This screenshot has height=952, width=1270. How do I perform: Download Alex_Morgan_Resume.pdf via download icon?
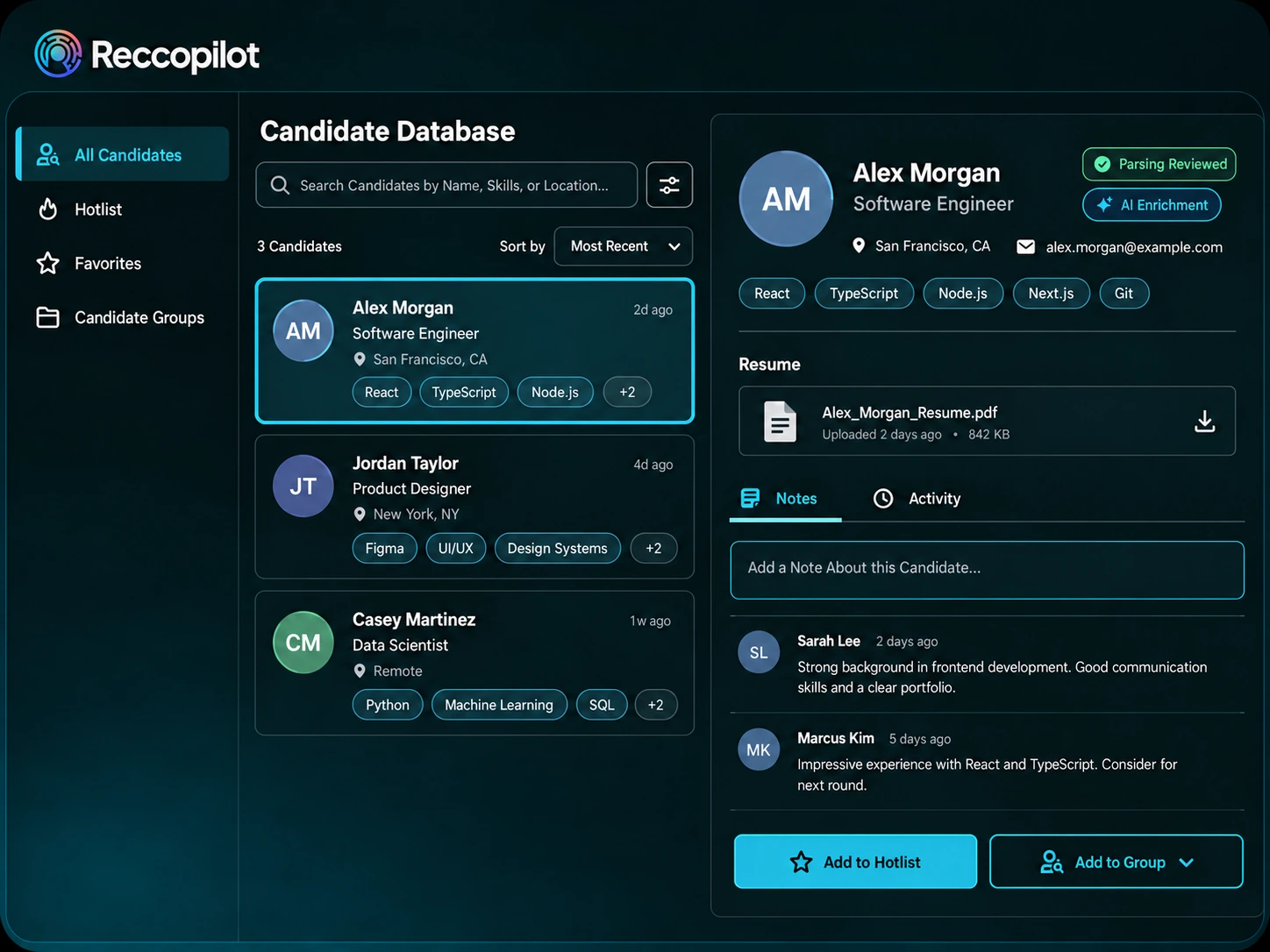tap(1205, 422)
